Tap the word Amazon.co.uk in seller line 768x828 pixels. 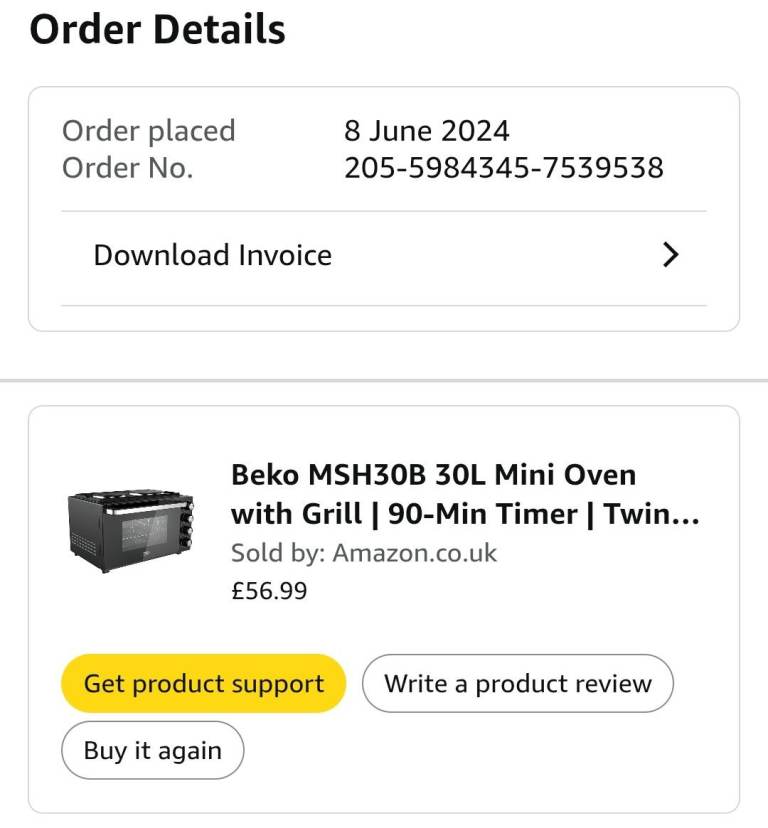pyautogui.click(x=415, y=553)
